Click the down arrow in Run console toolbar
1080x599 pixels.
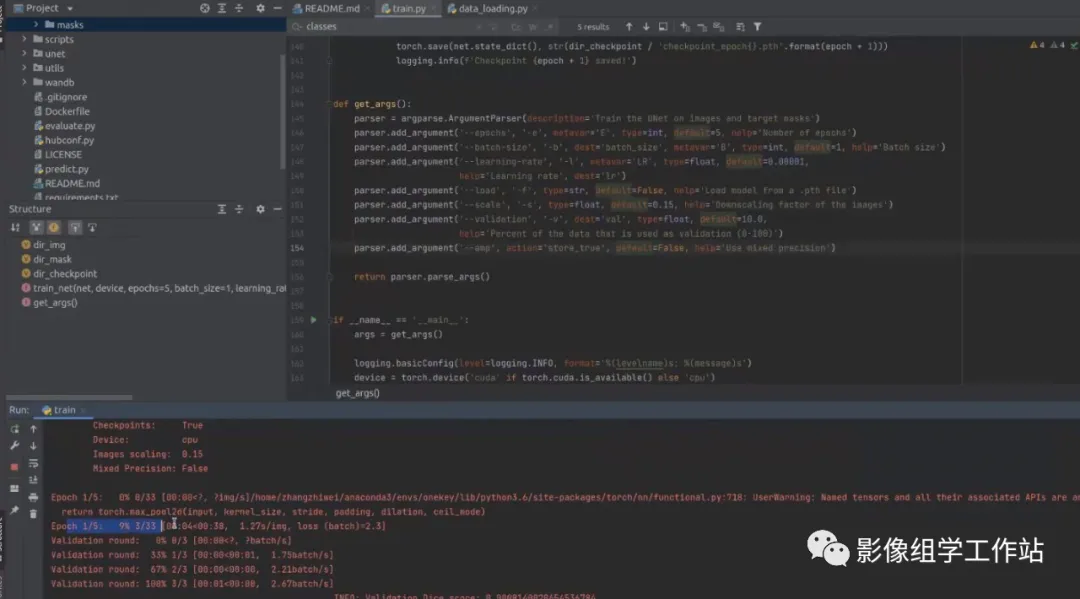coord(33,446)
